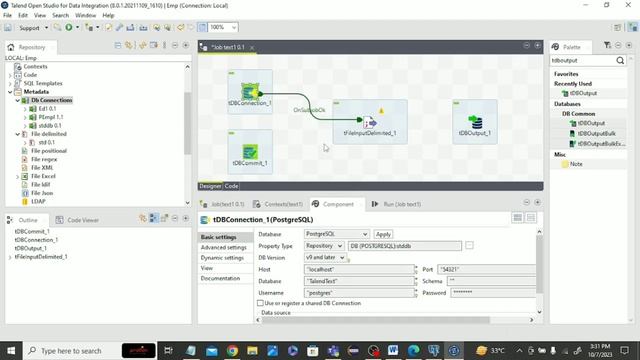Open the Code Viewer tab
Viewport: 640px width, 360px height.
(78, 220)
